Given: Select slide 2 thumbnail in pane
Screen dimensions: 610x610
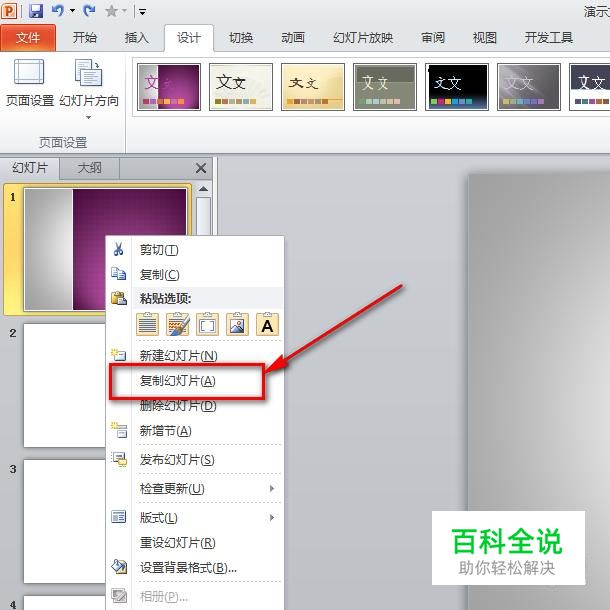Looking at the screenshot, I should click(x=64, y=385).
